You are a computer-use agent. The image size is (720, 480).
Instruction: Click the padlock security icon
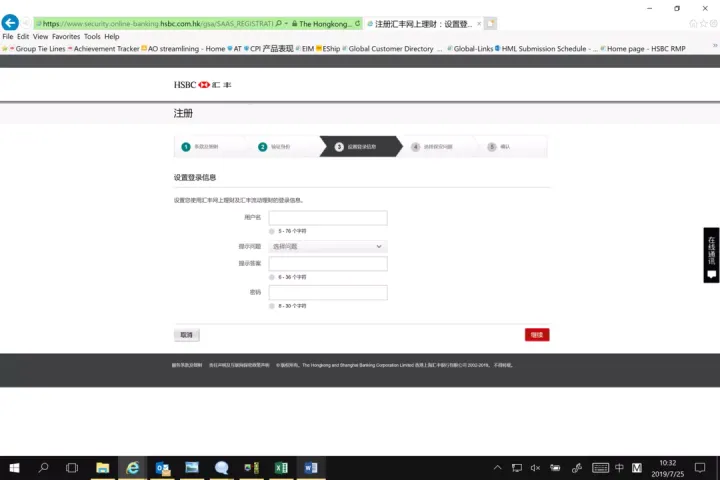tap(294, 23)
